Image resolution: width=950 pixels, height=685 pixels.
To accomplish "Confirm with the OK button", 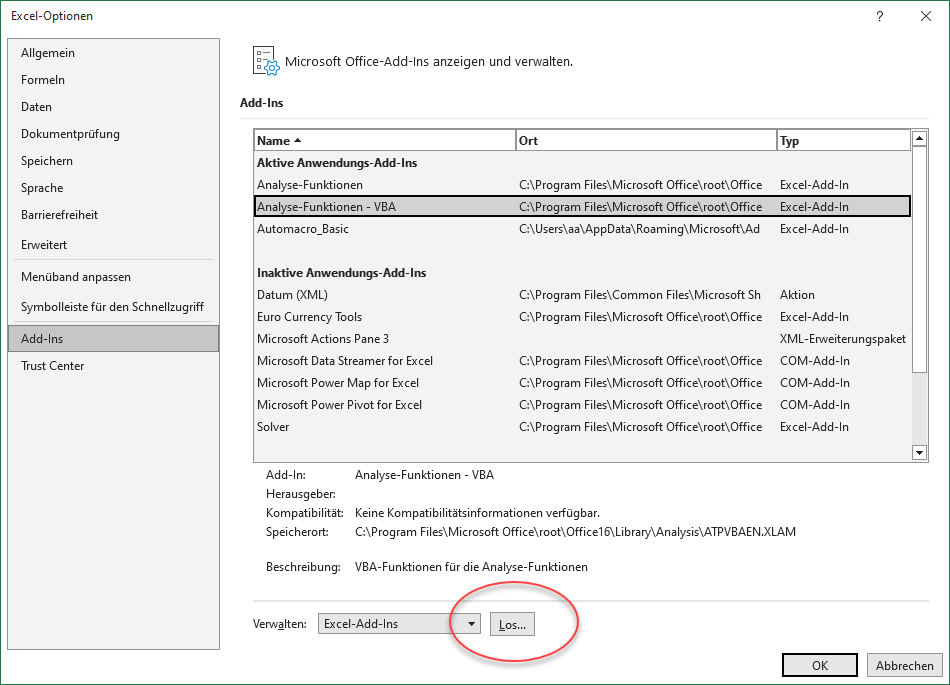I will 820,665.
